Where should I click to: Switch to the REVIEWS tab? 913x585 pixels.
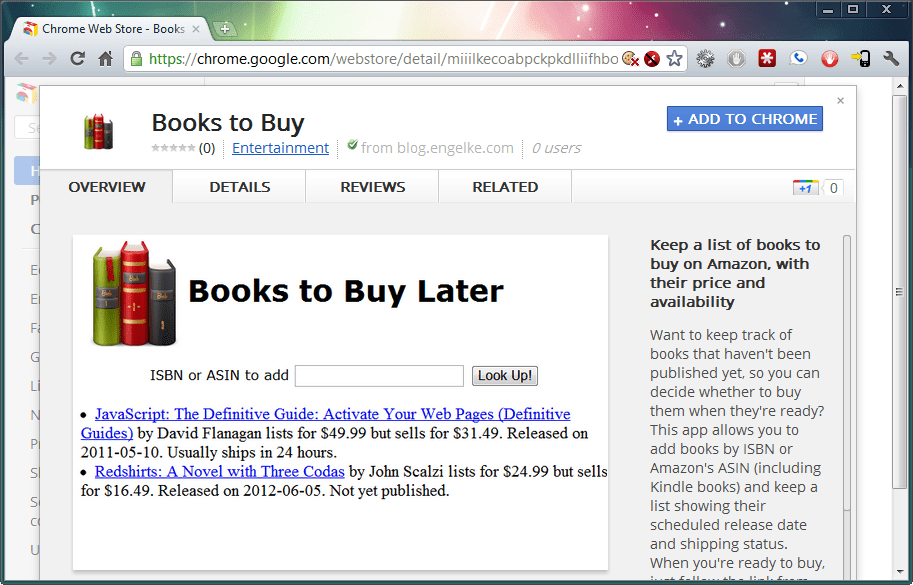[x=372, y=186]
